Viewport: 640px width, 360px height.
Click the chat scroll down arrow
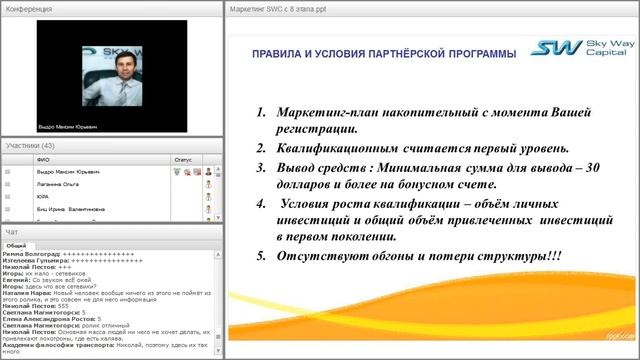click(218, 351)
